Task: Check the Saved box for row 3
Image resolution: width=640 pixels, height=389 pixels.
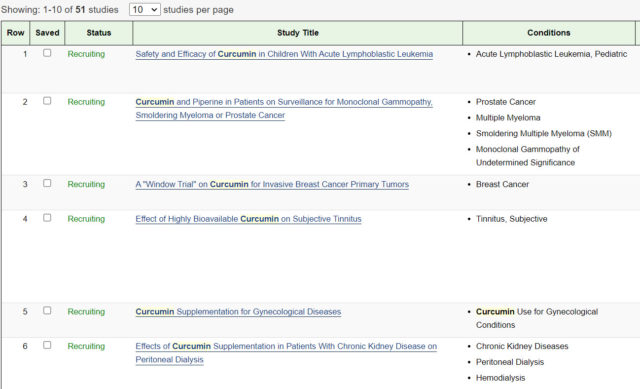Action: pos(47,183)
